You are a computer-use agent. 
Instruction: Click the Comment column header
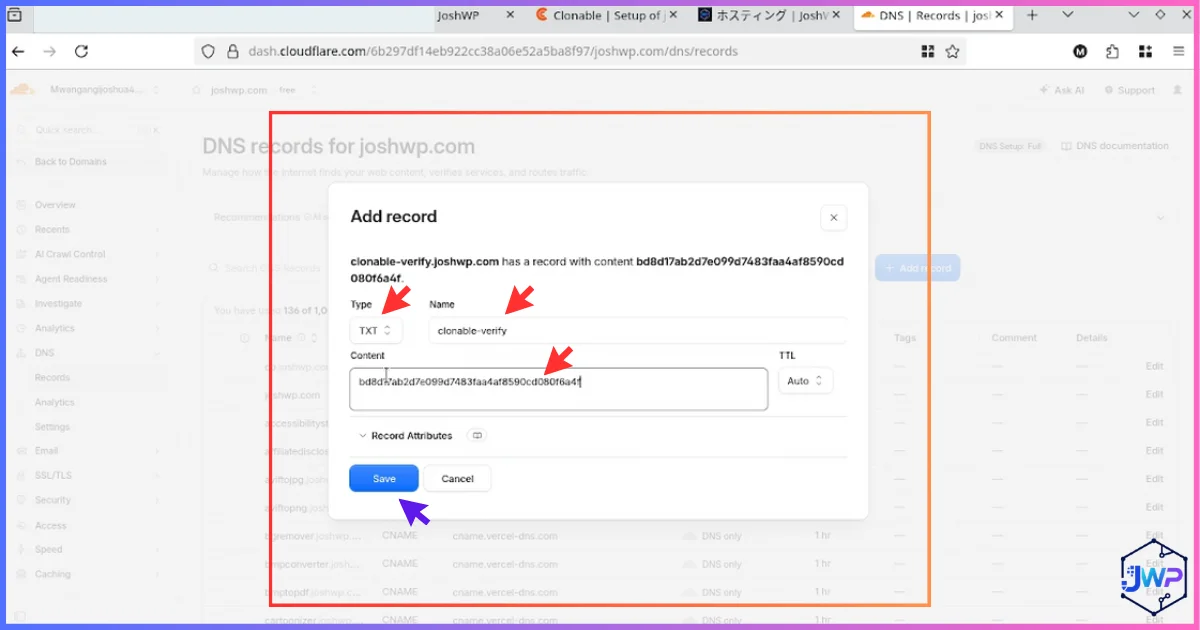click(1014, 338)
